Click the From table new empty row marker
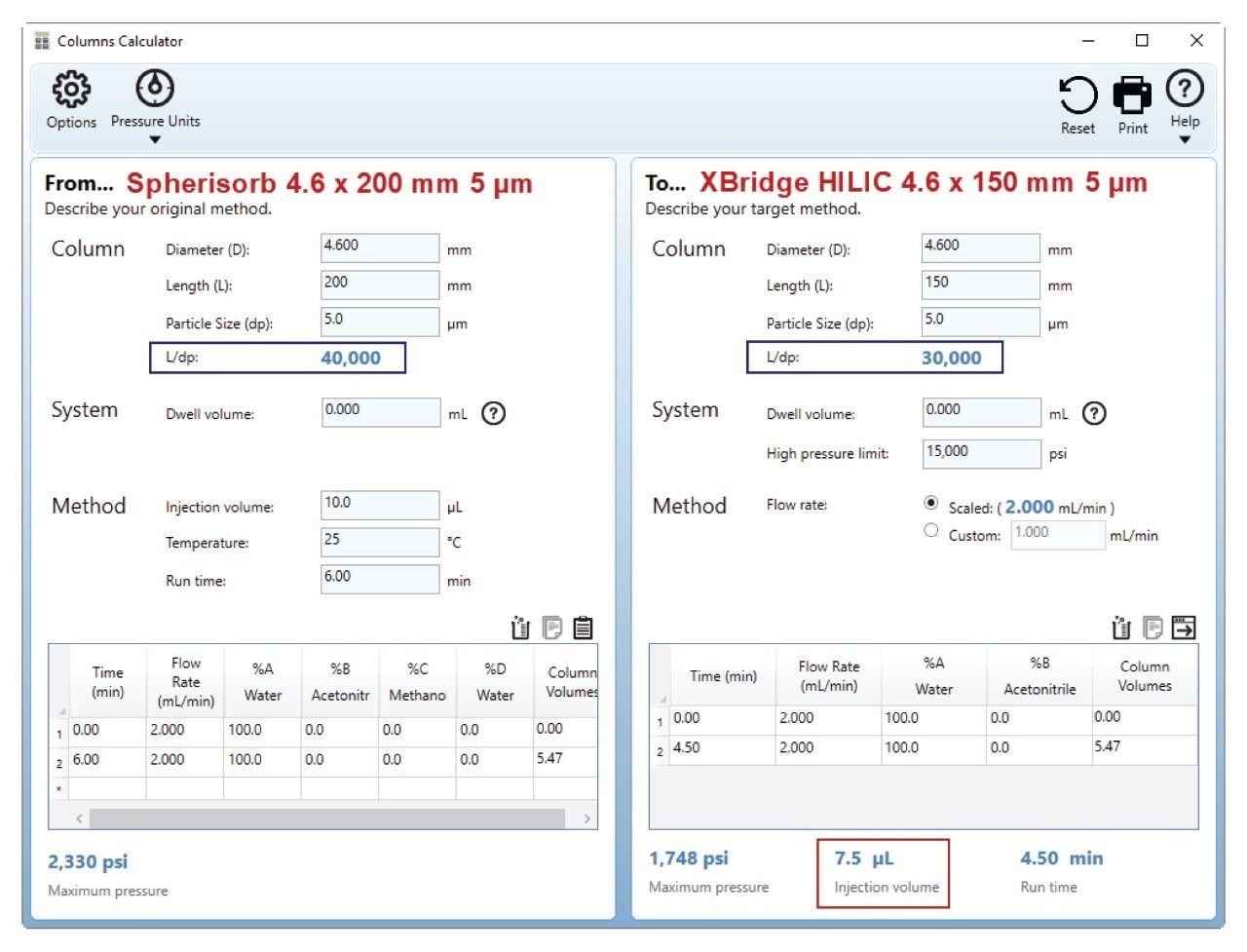The image size is (1247, 952). pos(59,789)
